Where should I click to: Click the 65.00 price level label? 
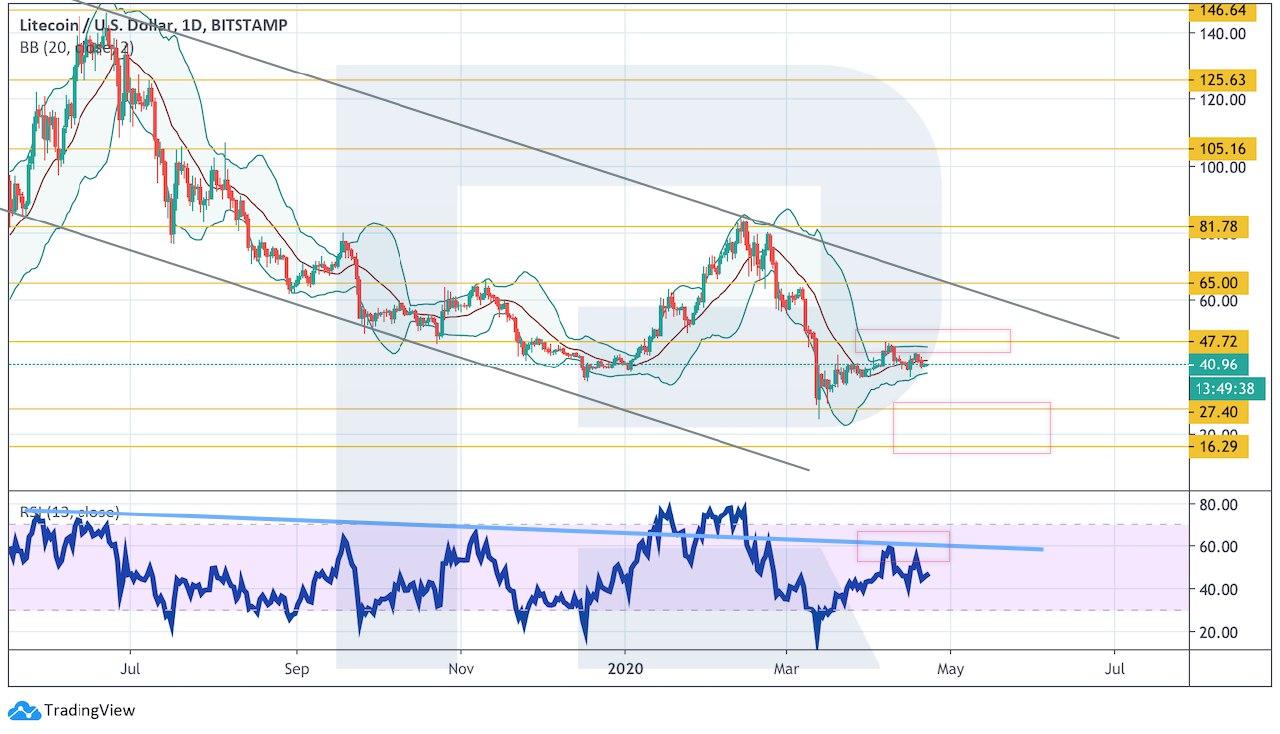pyautogui.click(x=1216, y=283)
